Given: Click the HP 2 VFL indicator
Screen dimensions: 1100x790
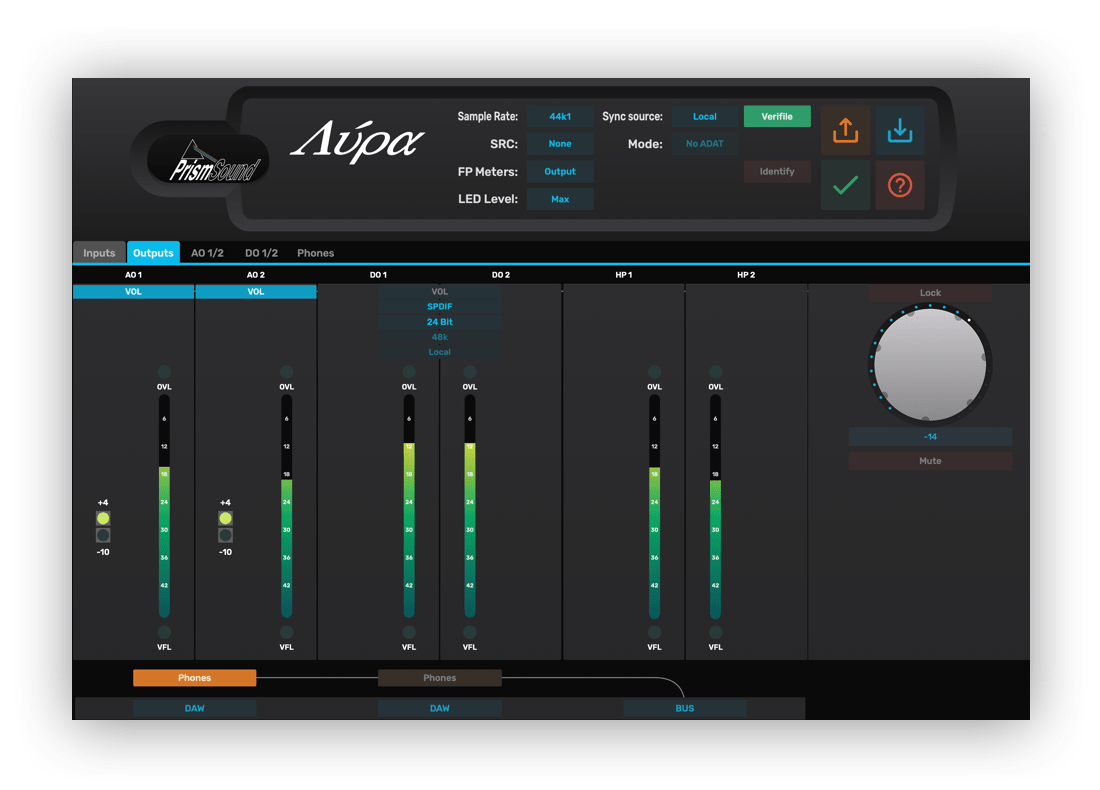Looking at the screenshot, I should (716, 632).
